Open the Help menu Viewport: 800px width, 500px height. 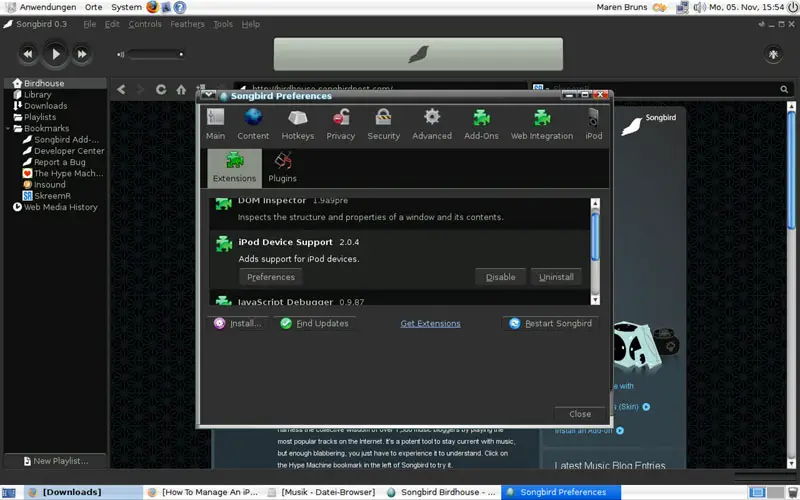tap(251, 24)
